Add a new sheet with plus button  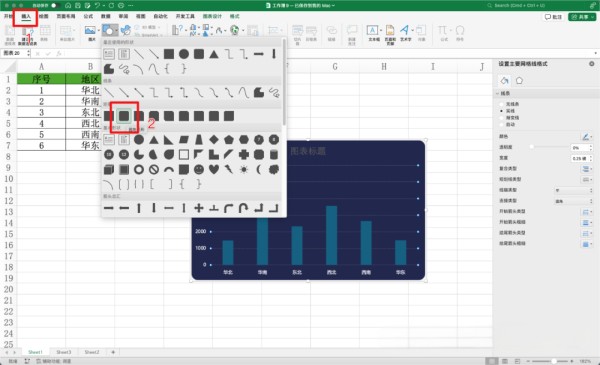tap(113, 352)
